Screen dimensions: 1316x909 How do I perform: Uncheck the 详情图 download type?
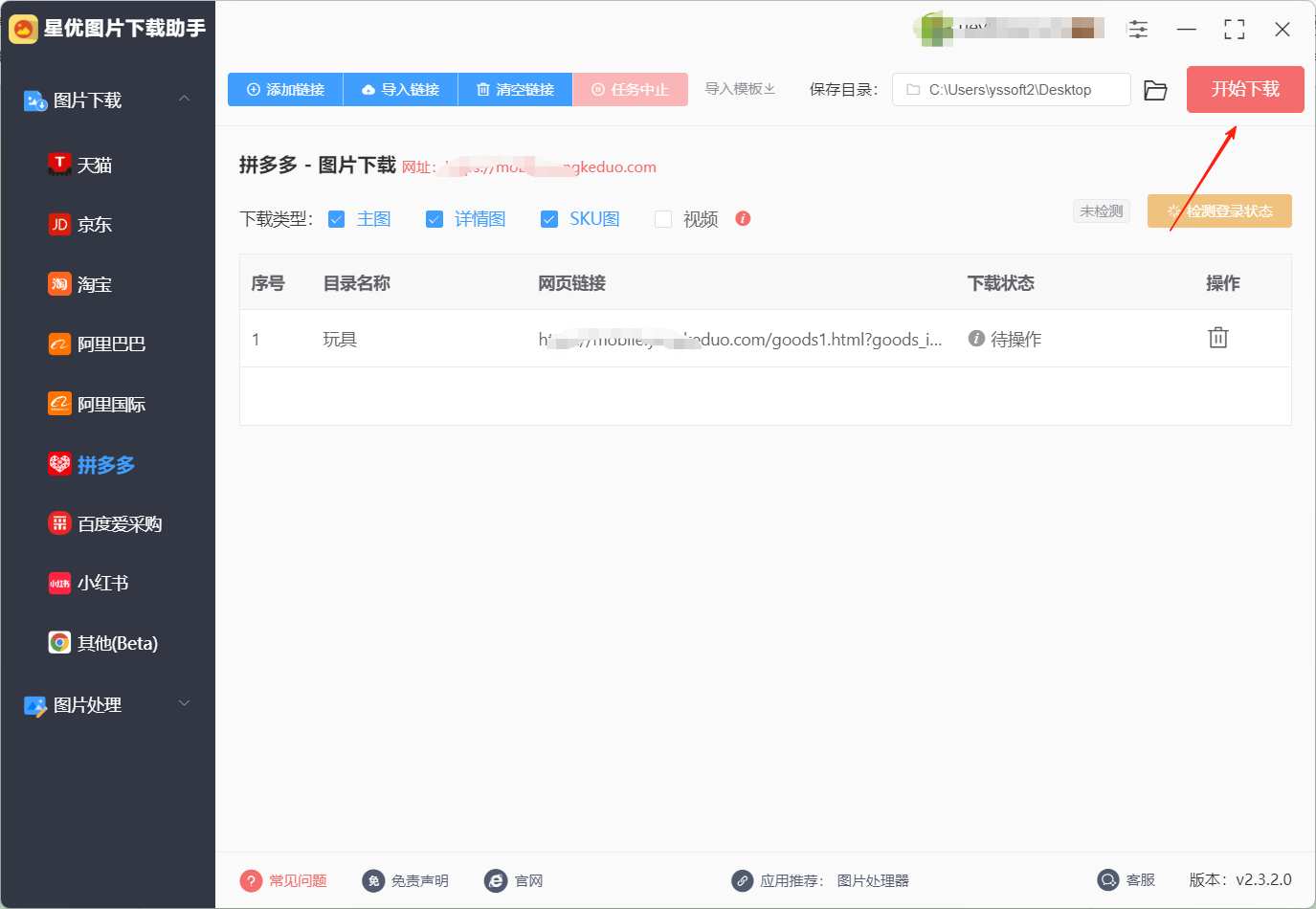coord(435,219)
